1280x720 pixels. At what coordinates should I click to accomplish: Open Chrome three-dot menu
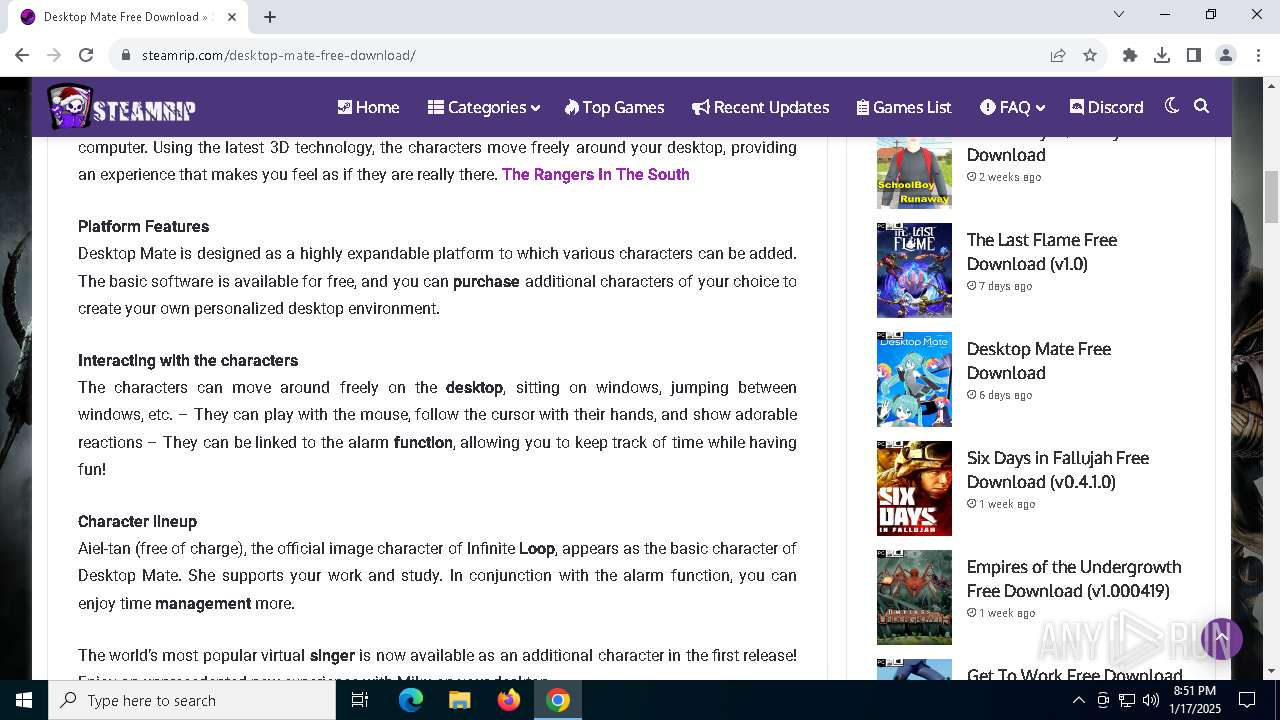tap(1257, 55)
